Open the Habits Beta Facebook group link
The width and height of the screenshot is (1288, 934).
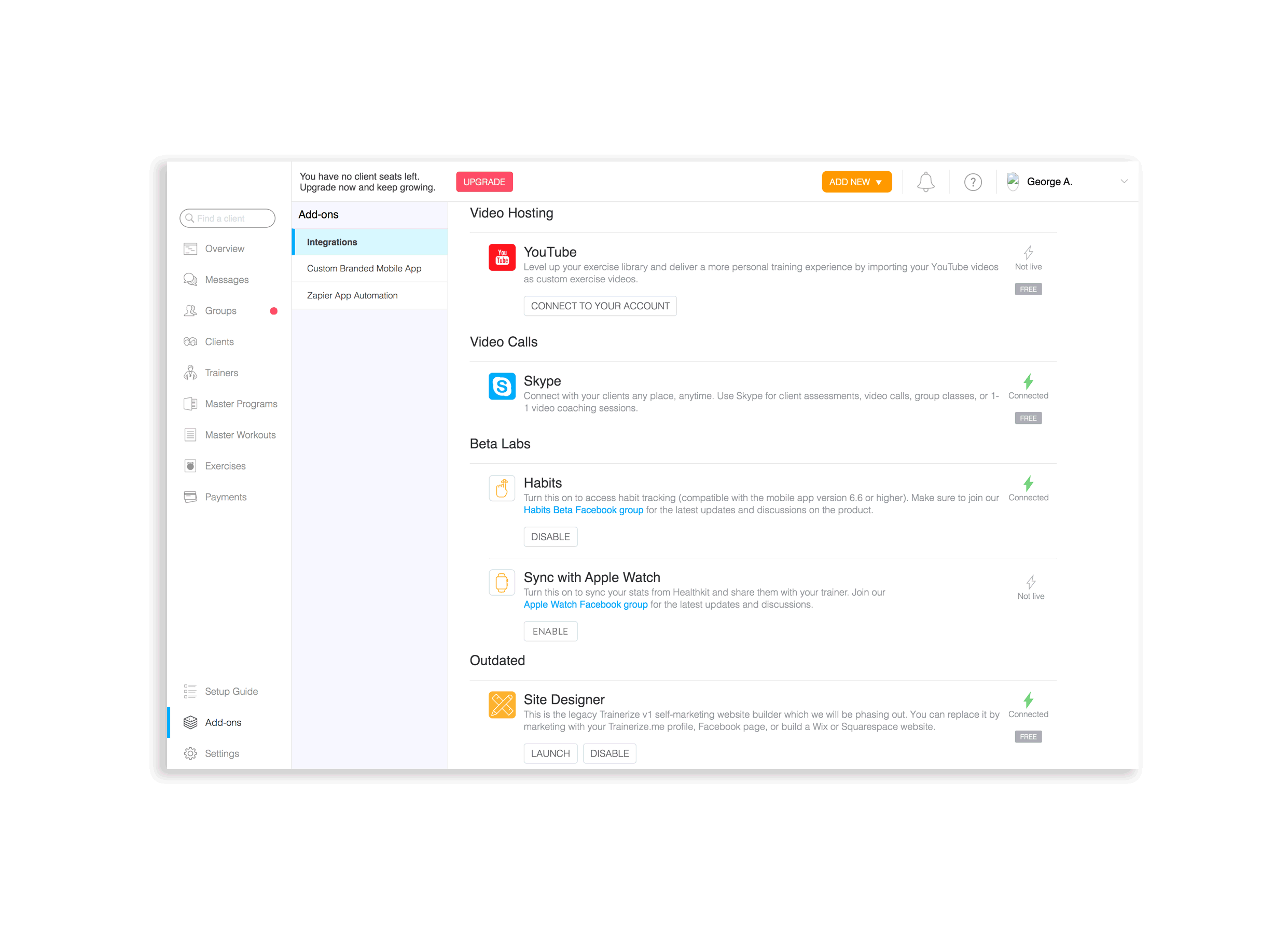pyautogui.click(x=583, y=510)
